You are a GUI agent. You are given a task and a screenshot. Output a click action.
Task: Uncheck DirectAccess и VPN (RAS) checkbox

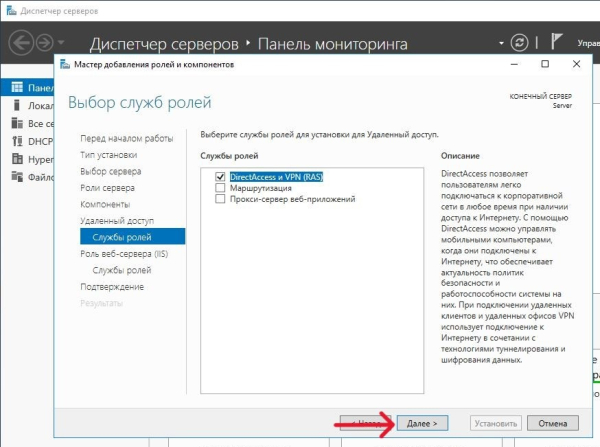[x=220, y=177]
